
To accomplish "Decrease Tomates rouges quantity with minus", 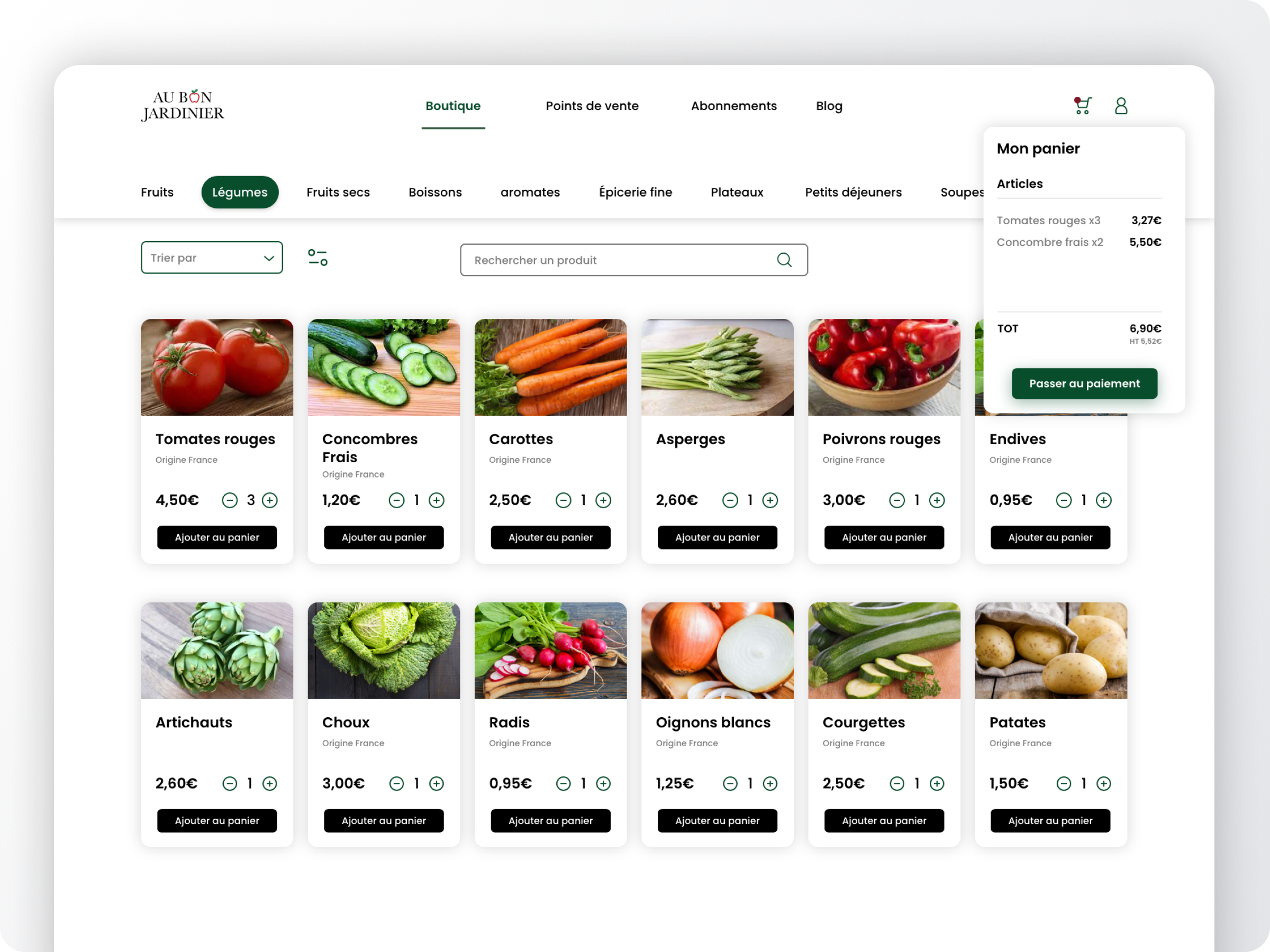I will click(x=230, y=500).
